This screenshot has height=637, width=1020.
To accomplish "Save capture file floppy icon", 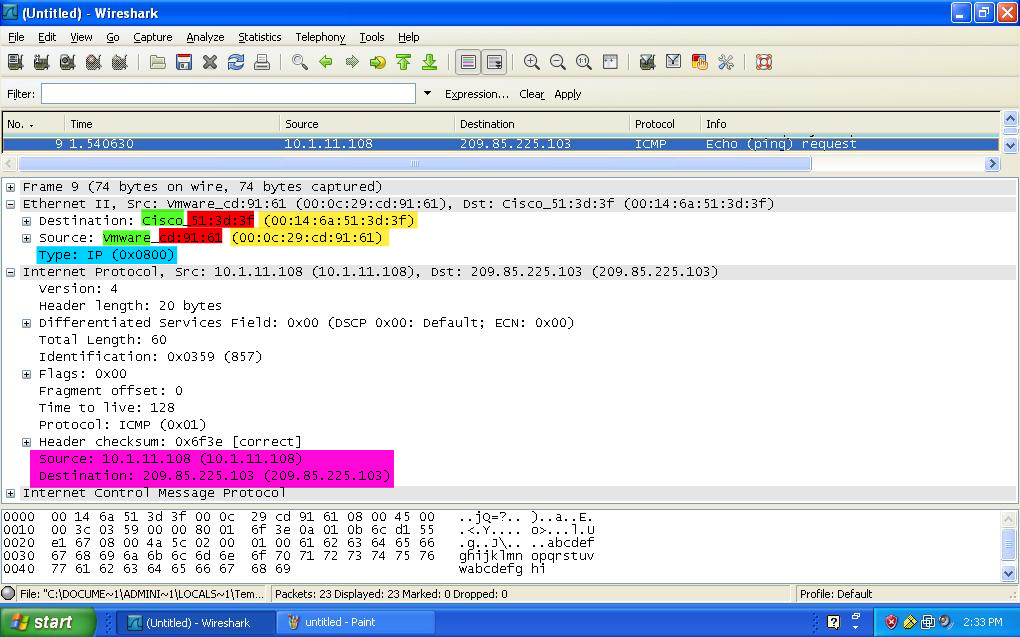I will click(184, 62).
